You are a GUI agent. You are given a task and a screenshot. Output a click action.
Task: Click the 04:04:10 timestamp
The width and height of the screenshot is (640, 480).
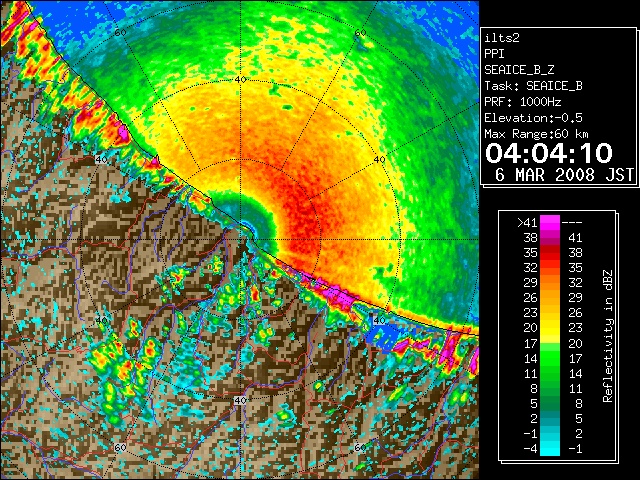click(x=549, y=153)
